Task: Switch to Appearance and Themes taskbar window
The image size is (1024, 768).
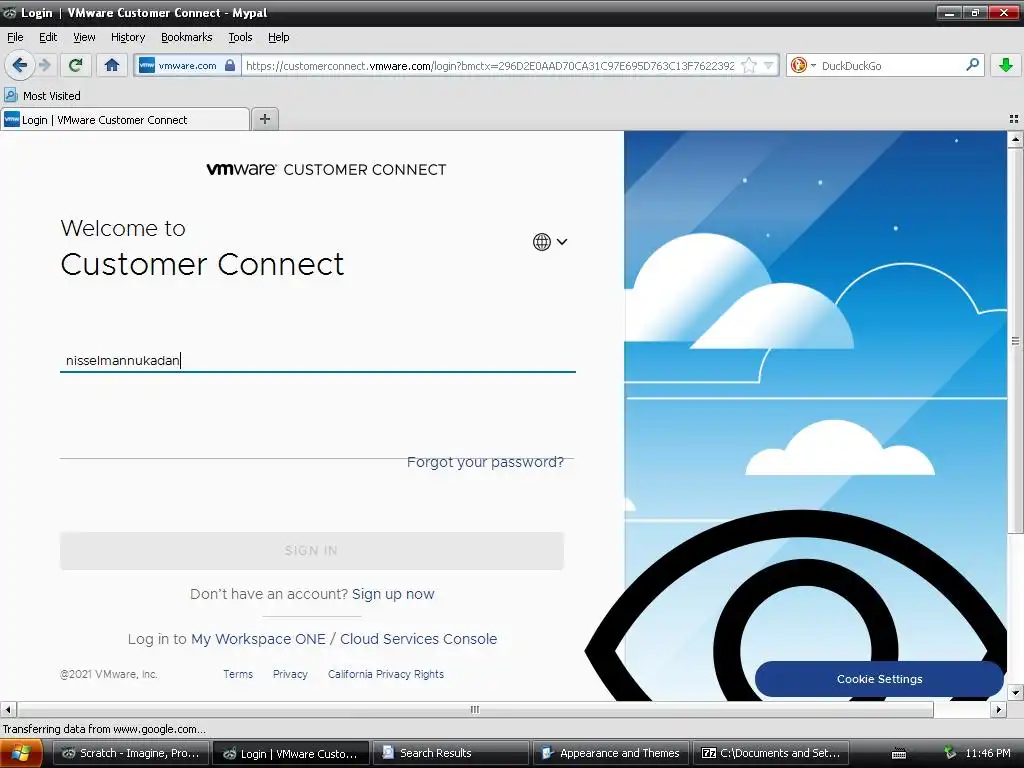Action: tap(612, 753)
